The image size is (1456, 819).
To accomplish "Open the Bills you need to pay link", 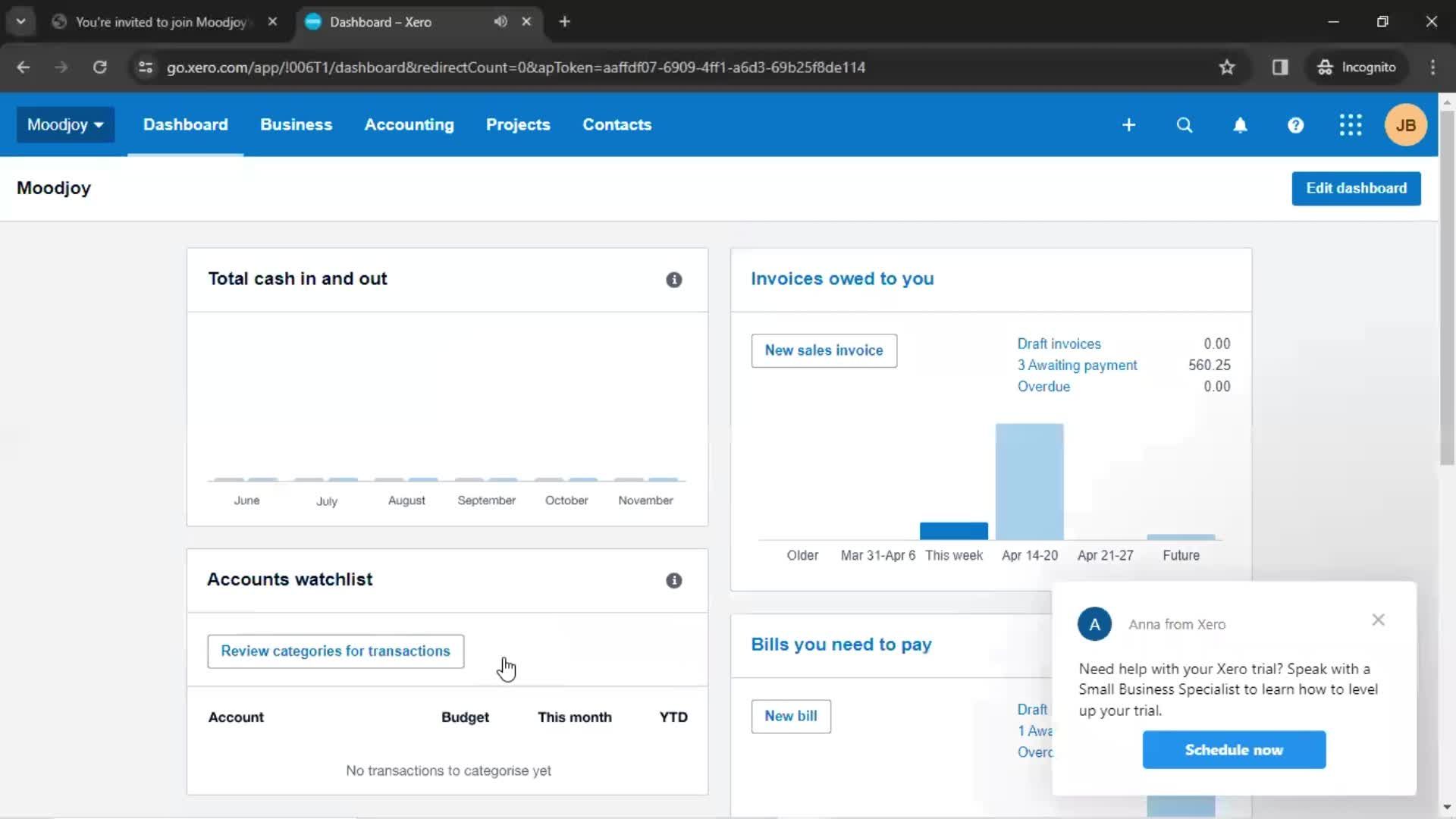I will [x=841, y=645].
